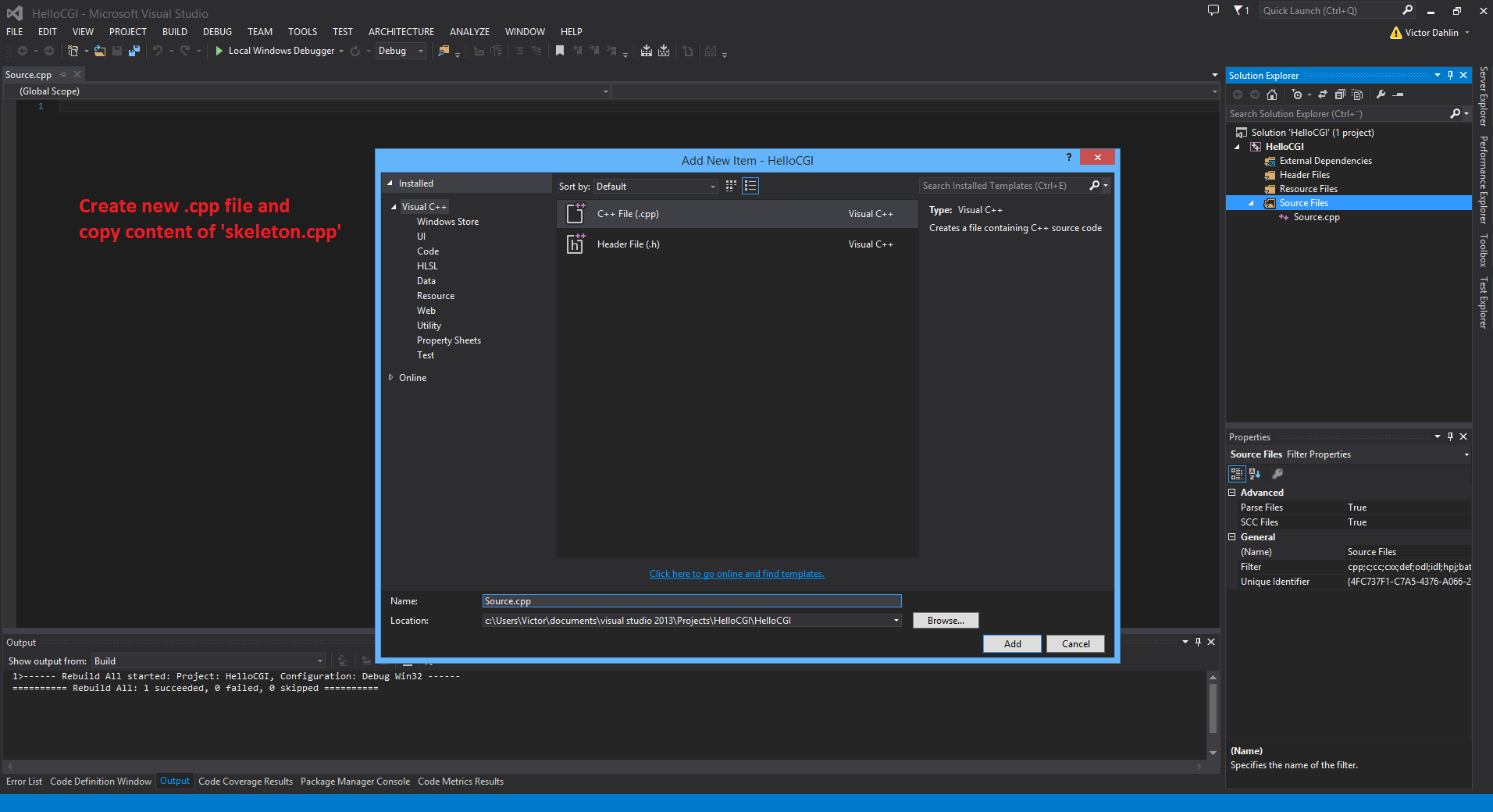Collapse the Advanced property category

click(1232, 493)
